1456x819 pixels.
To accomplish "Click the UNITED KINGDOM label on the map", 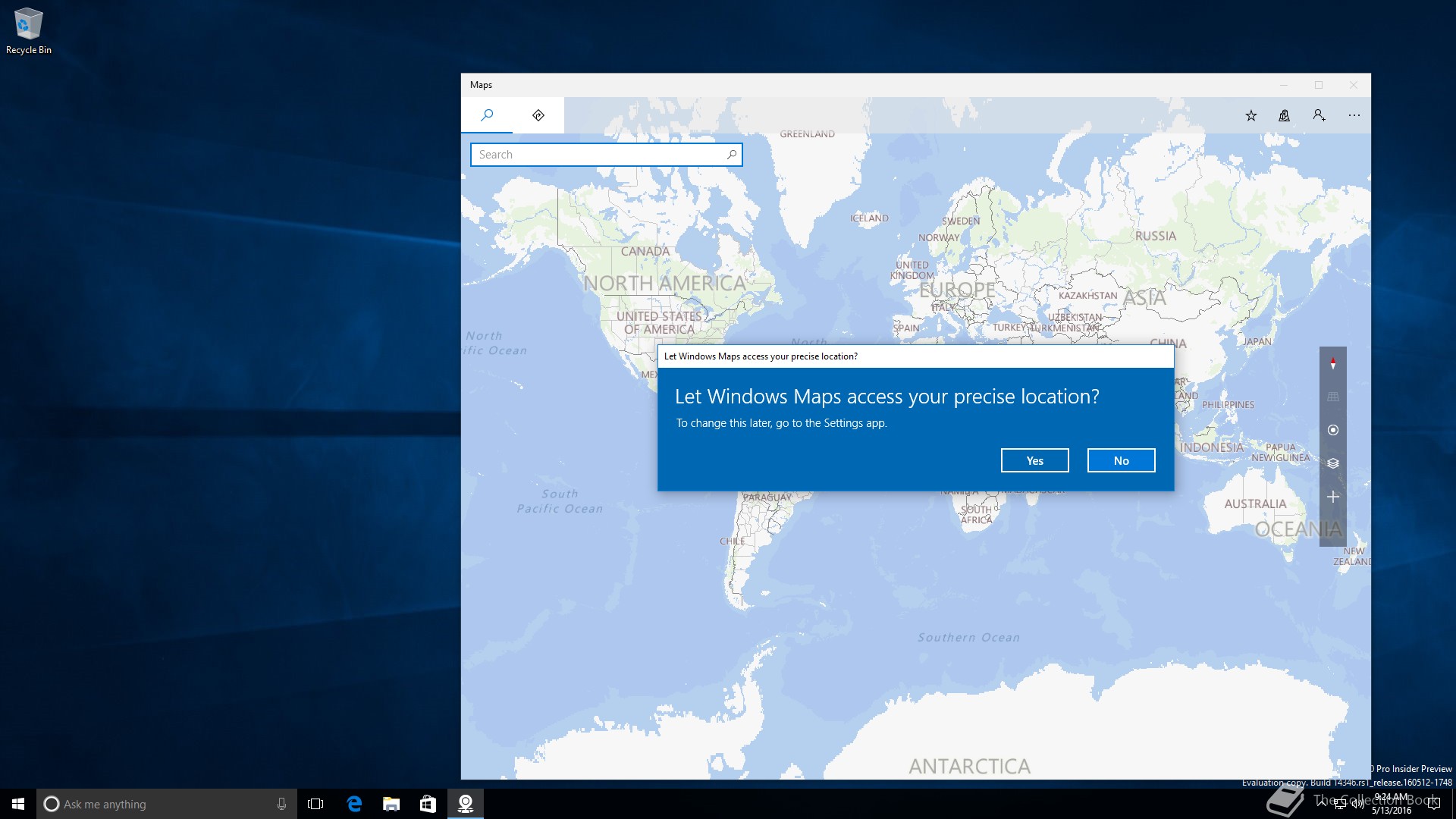I will tap(912, 271).
